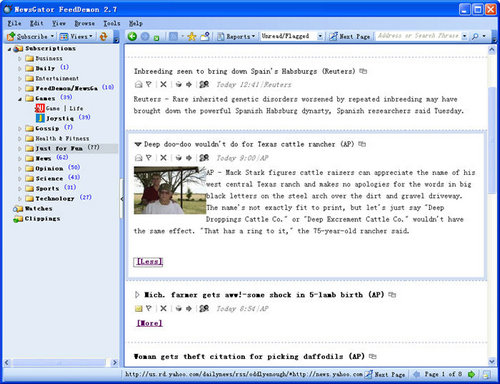This screenshot has width=500, height=384.
Task: Open the Edit menu
Action: click(x=36, y=23)
